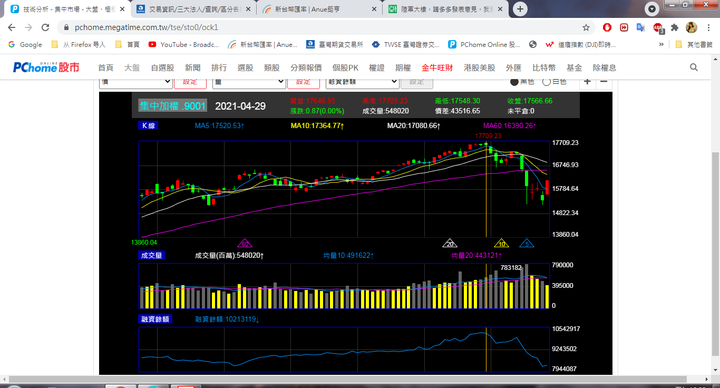Screen dimensions: 720x388
Task: Click the yellow MA10 triangle marker
Action: click(501, 243)
